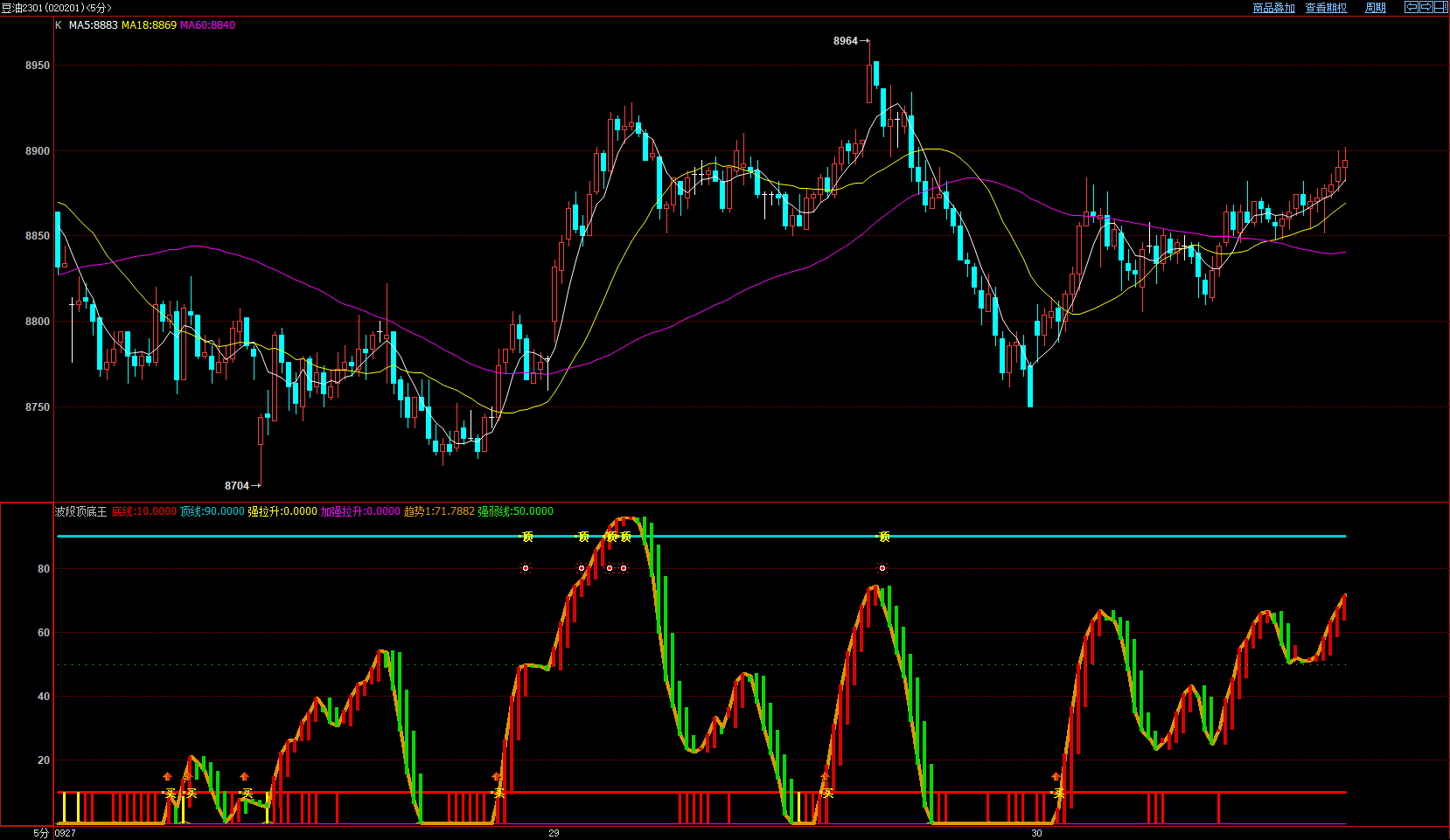Click the rightmost red dot signal marker
The width and height of the screenshot is (1450, 840).
click(882, 568)
